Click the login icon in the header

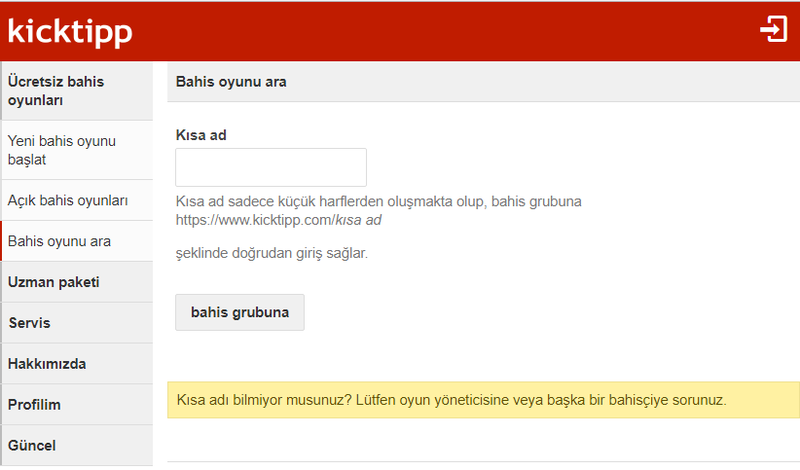773,29
